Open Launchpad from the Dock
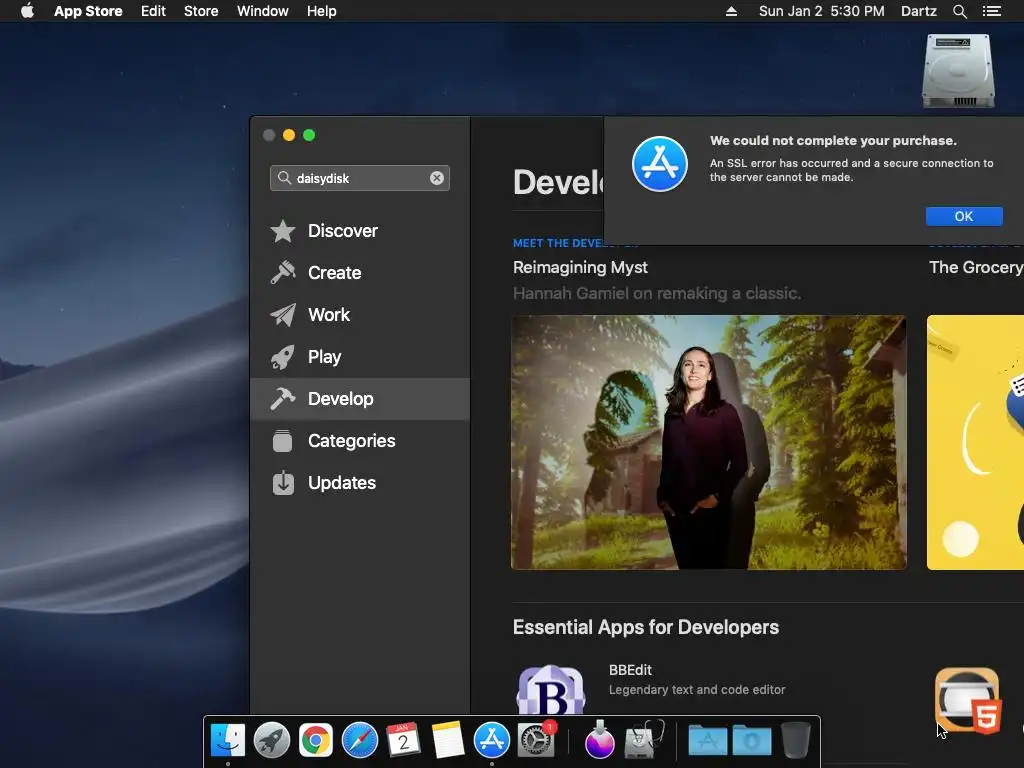 pyautogui.click(x=272, y=740)
